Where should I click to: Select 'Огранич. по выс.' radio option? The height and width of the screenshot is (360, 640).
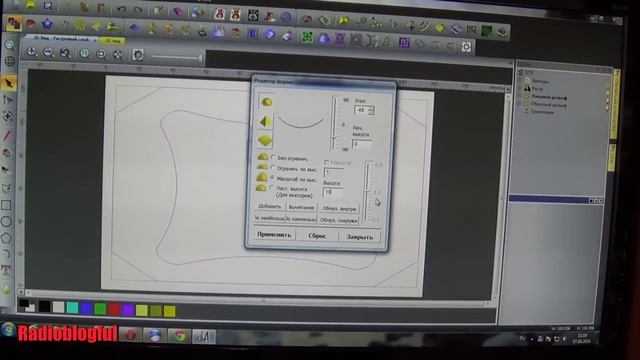[273, 168]
